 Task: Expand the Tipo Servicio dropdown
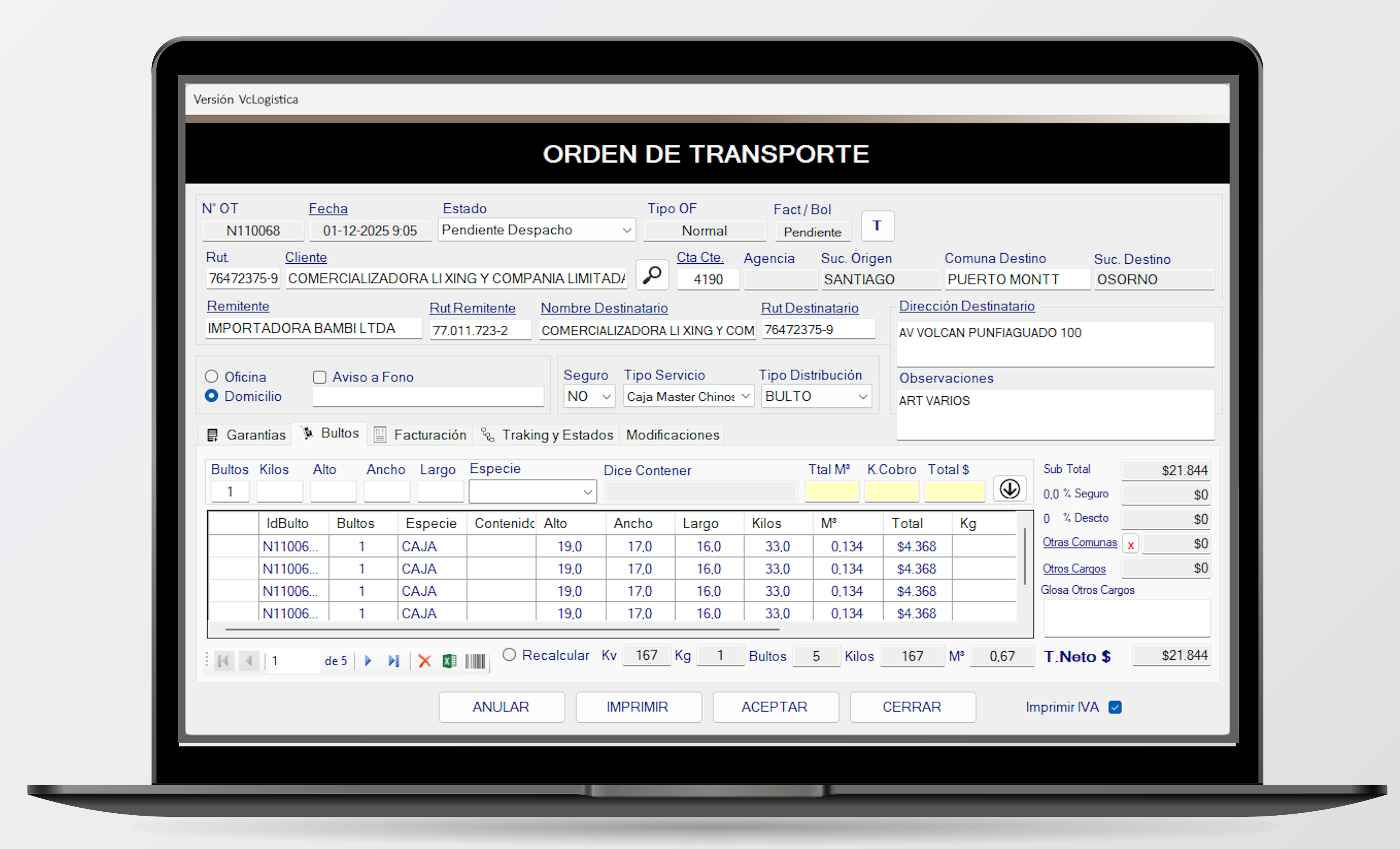pos(689,396)
